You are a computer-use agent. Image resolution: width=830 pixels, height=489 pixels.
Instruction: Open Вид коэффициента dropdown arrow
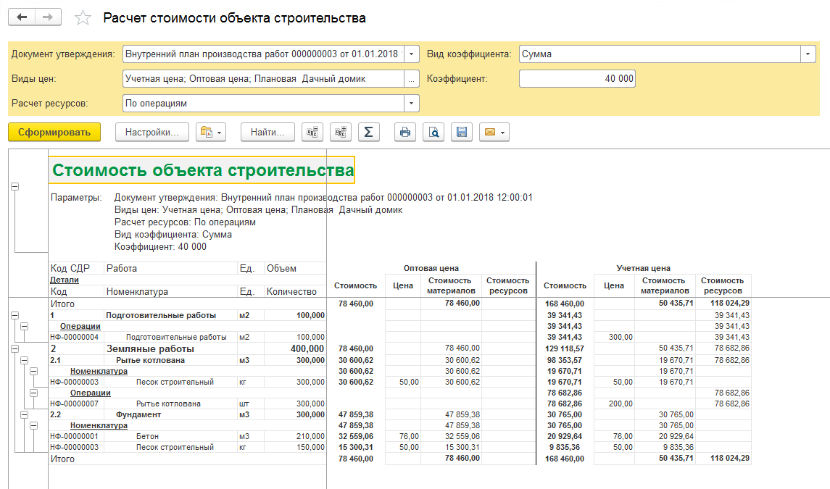click(808, 54)
